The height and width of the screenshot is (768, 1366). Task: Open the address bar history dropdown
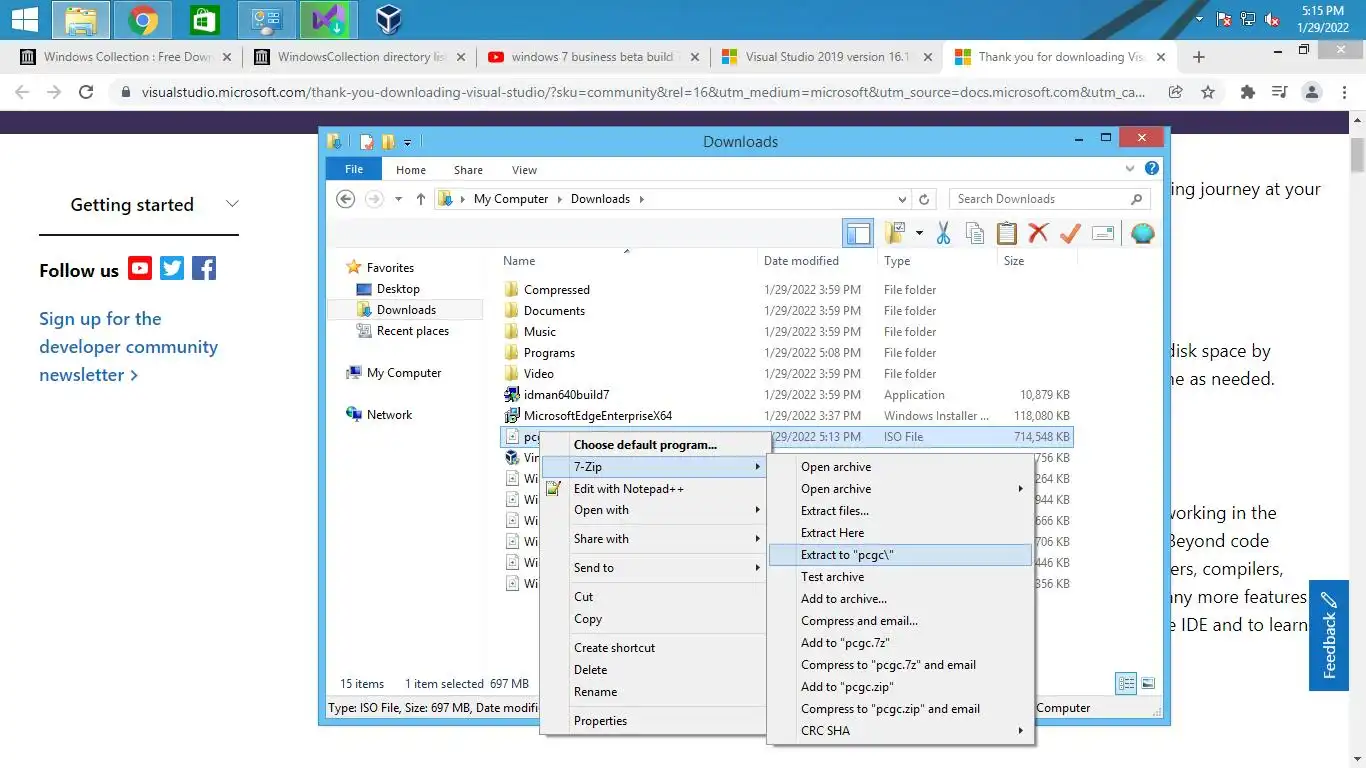[902, 199]
